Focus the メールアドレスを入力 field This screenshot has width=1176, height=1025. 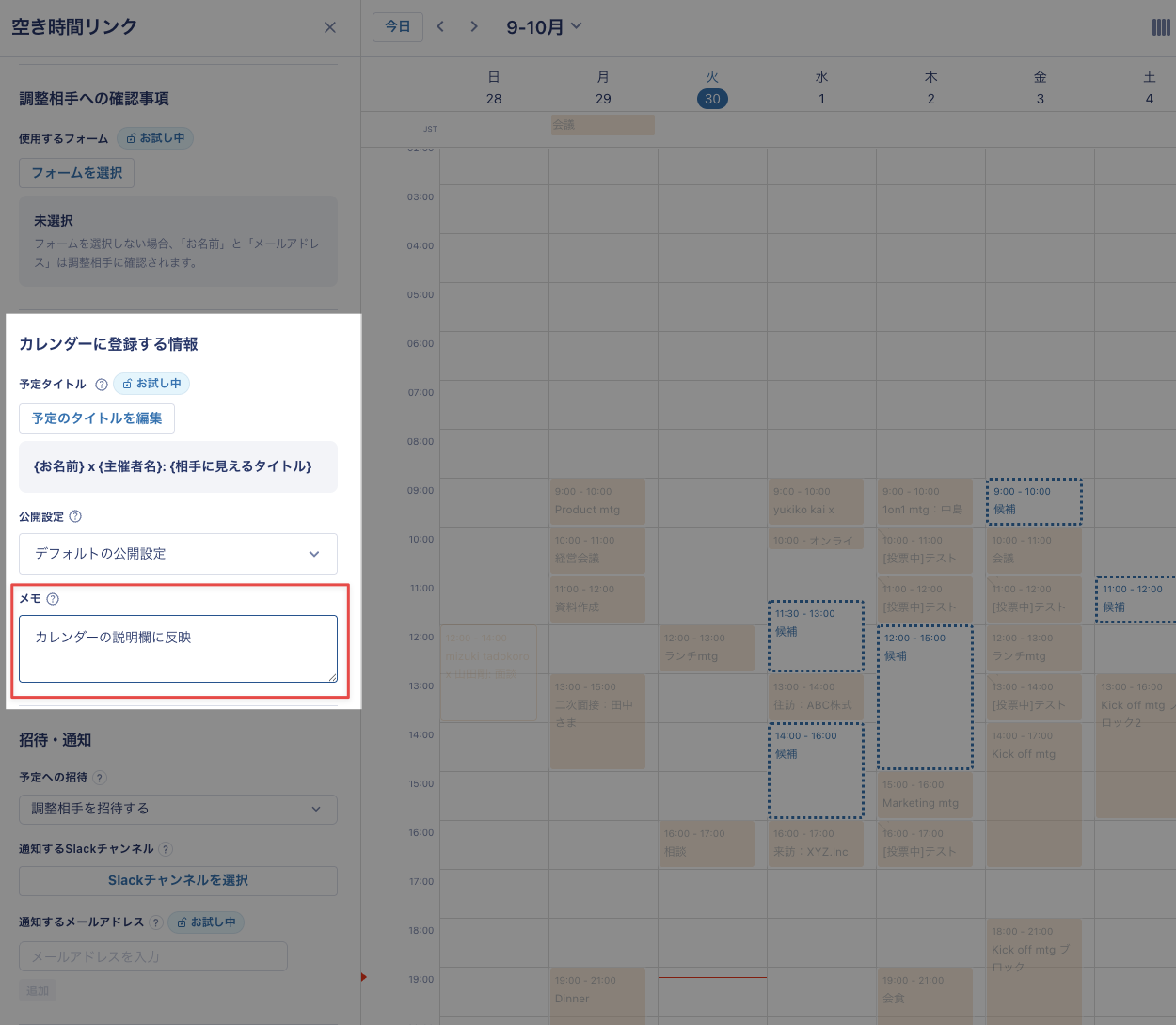point(153,956)
